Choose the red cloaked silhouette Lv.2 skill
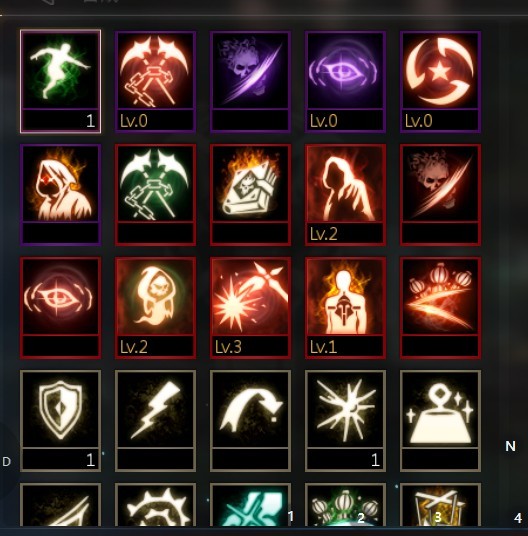Screen dimensions: 528x536 click(x=346, y=194)
